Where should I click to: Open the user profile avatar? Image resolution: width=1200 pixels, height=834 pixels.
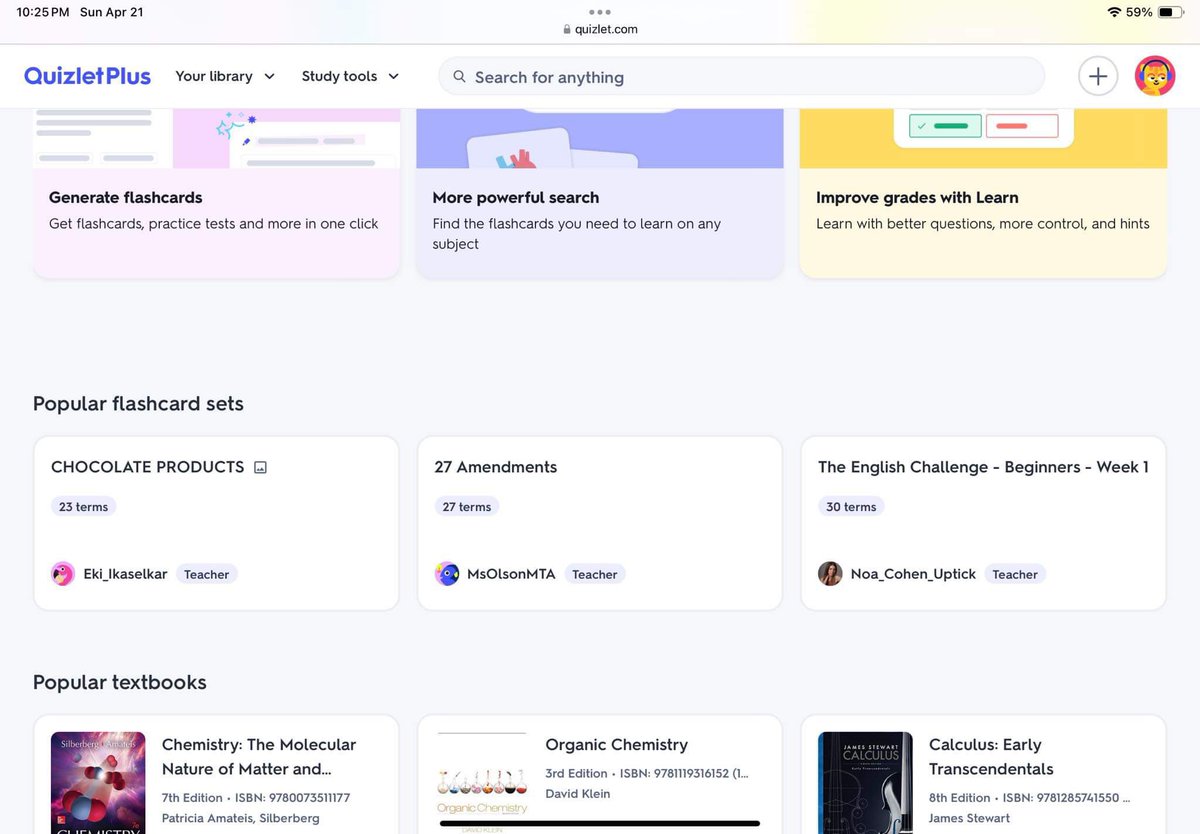click(1155, 76)
